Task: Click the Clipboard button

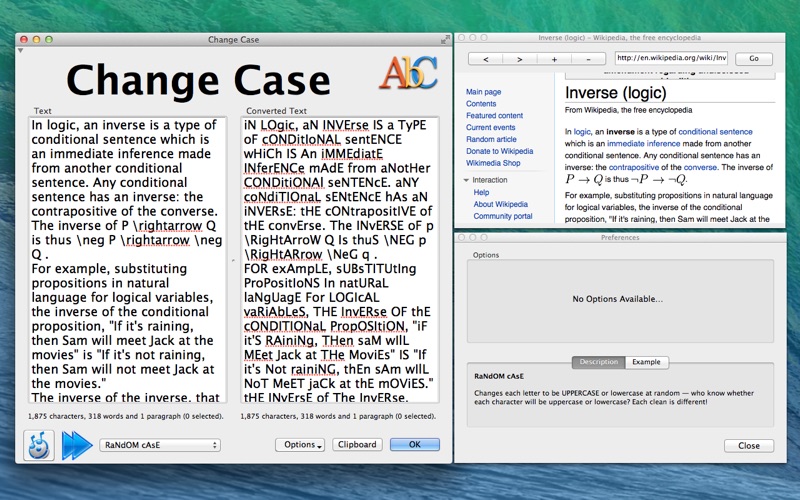Action: coord(357,444)
